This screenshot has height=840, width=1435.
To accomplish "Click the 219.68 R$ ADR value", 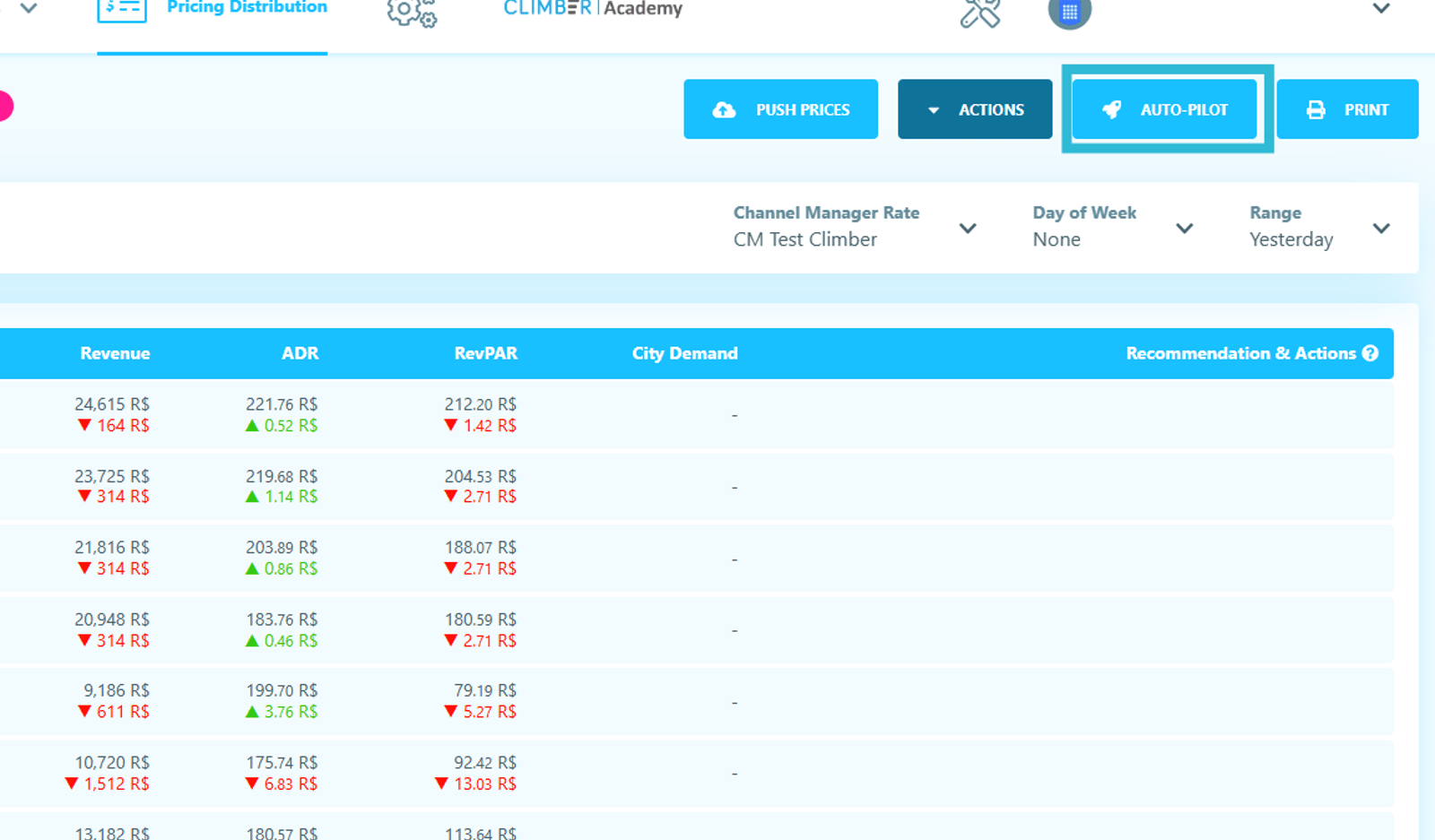I will tap(282, 476).
